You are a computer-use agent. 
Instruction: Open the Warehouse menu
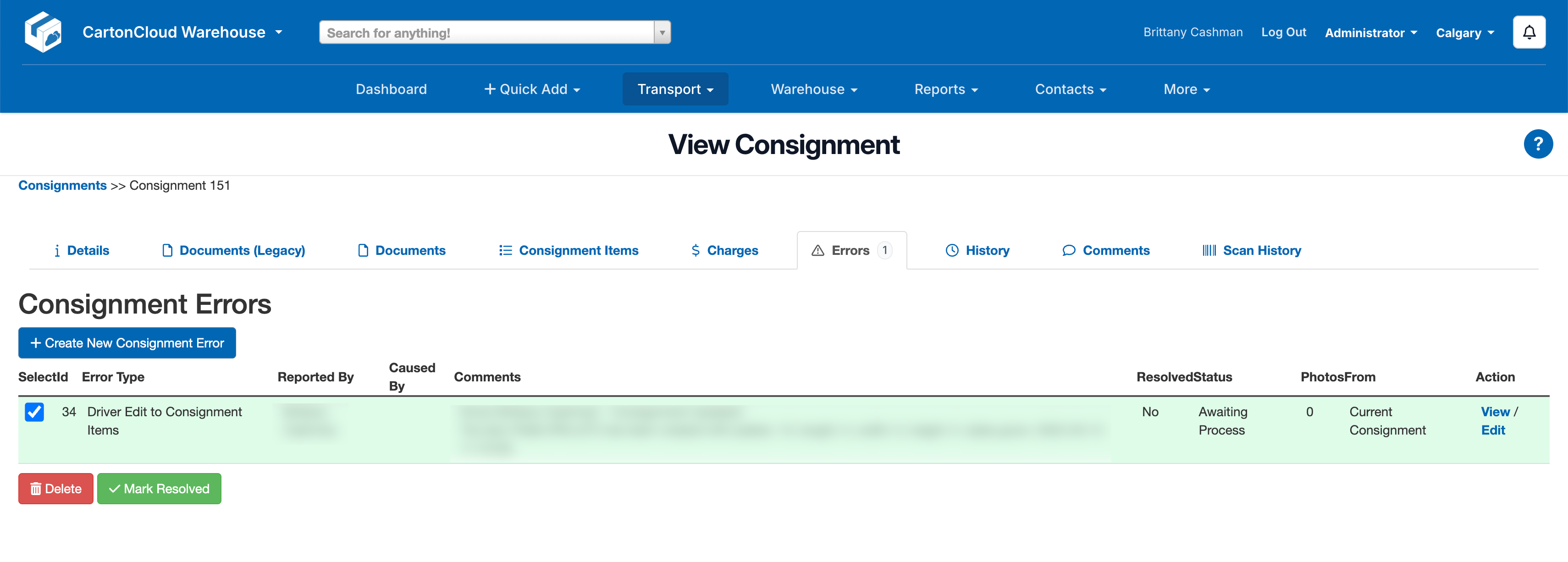pos(813,89)
